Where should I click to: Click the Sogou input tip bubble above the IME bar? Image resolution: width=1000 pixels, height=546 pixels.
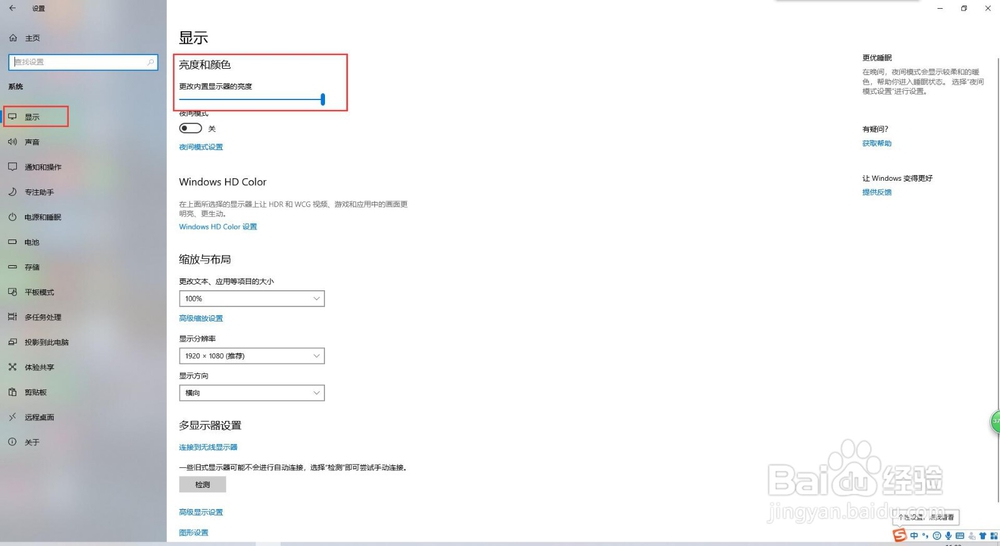(926, 517)
